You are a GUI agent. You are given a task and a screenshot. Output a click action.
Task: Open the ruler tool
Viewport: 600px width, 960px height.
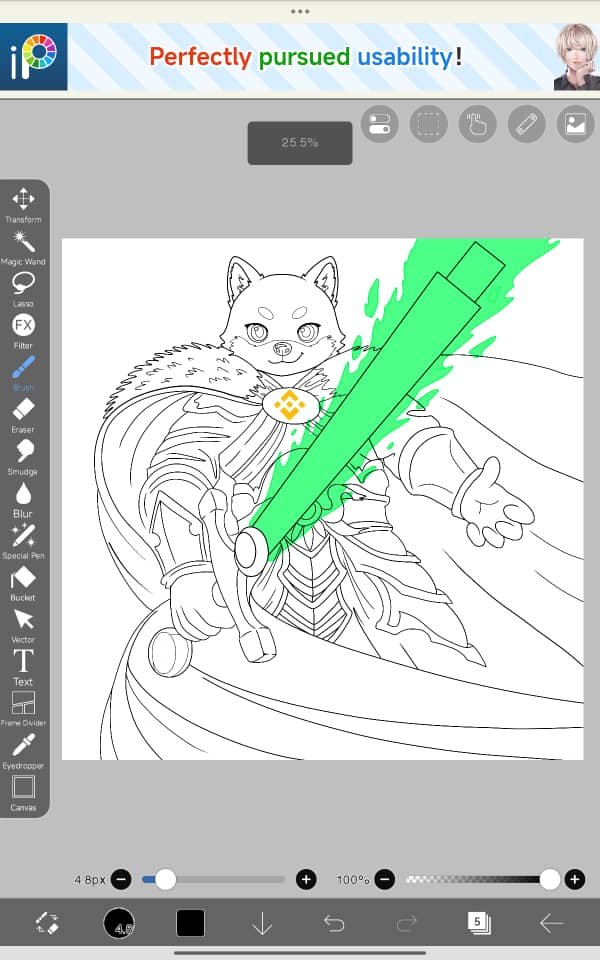[527, 124]
